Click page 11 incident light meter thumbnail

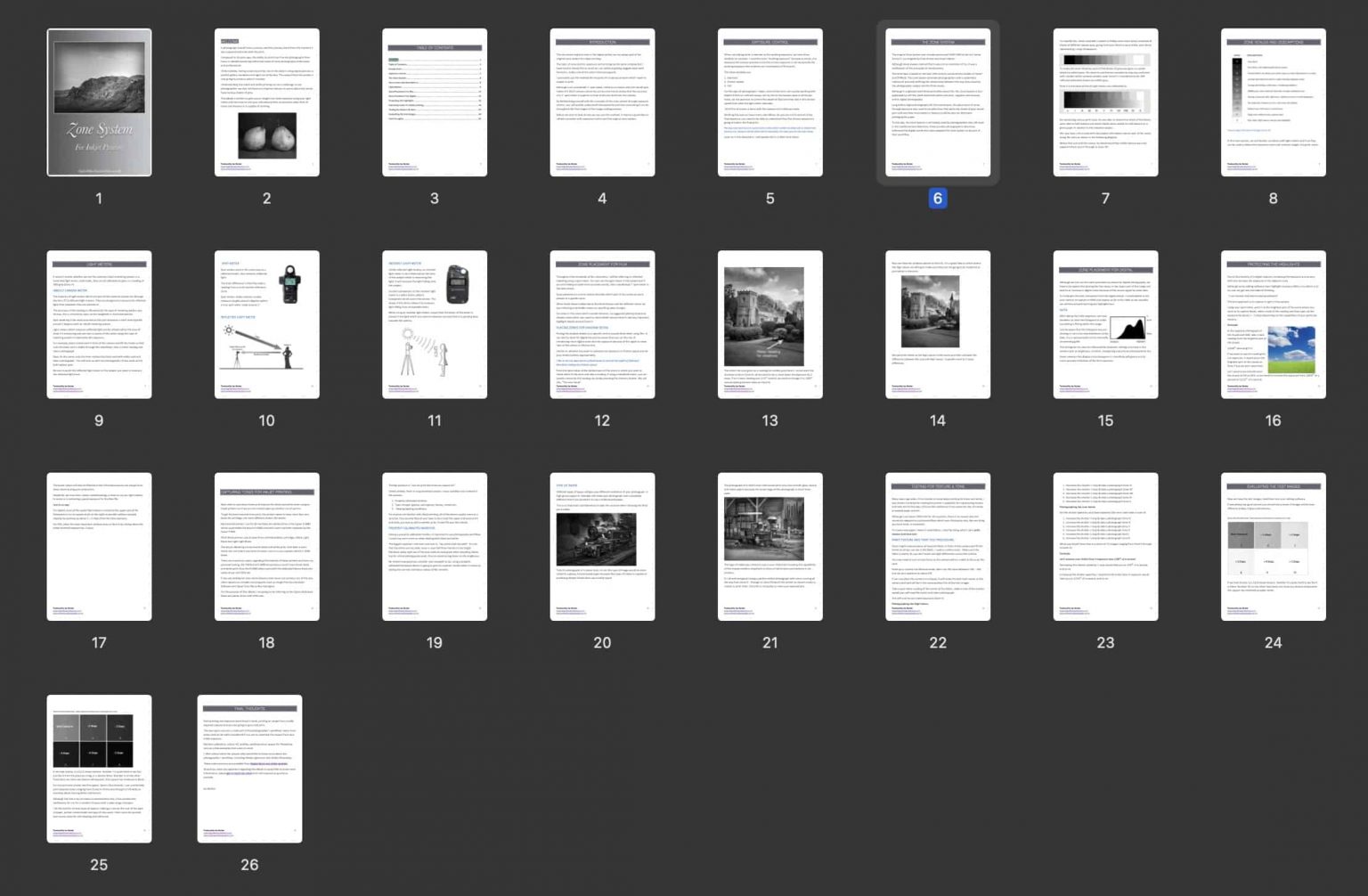click(435, 324)
